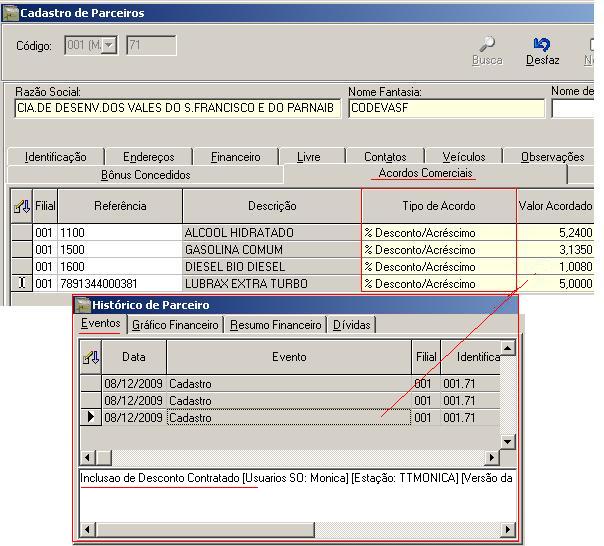The height and width of the screenshot is (546, 604).
Task: Click the current-row arrow marker in Eventos grid
Action: (x=91, y=417)
